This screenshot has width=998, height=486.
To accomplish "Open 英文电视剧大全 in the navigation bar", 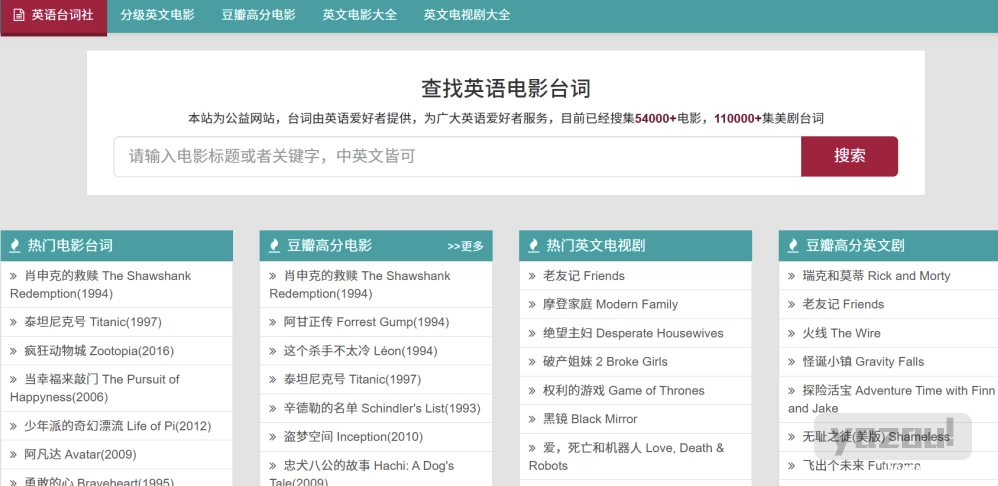I will [467, 15].
